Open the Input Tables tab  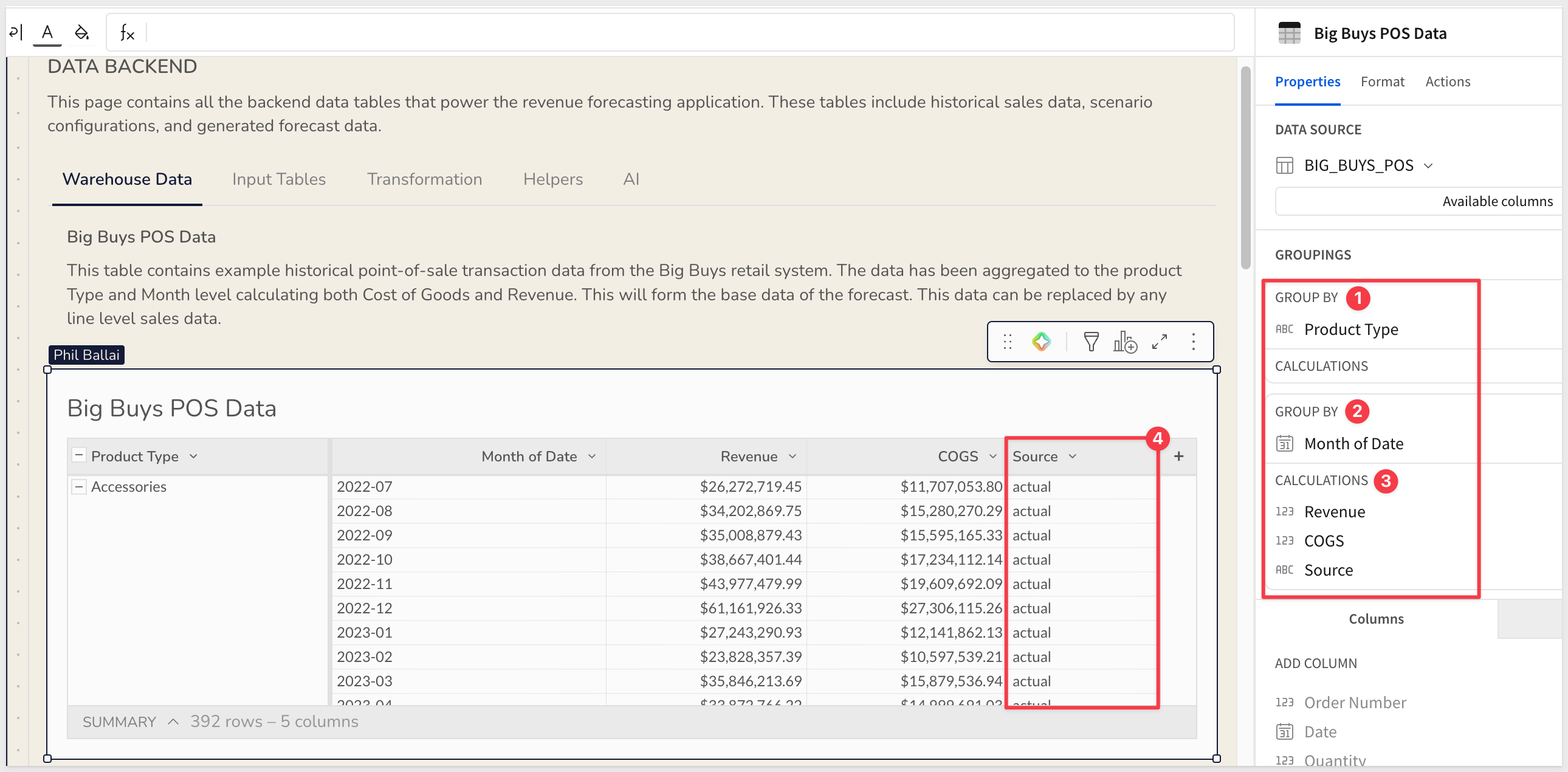point(279,179)
